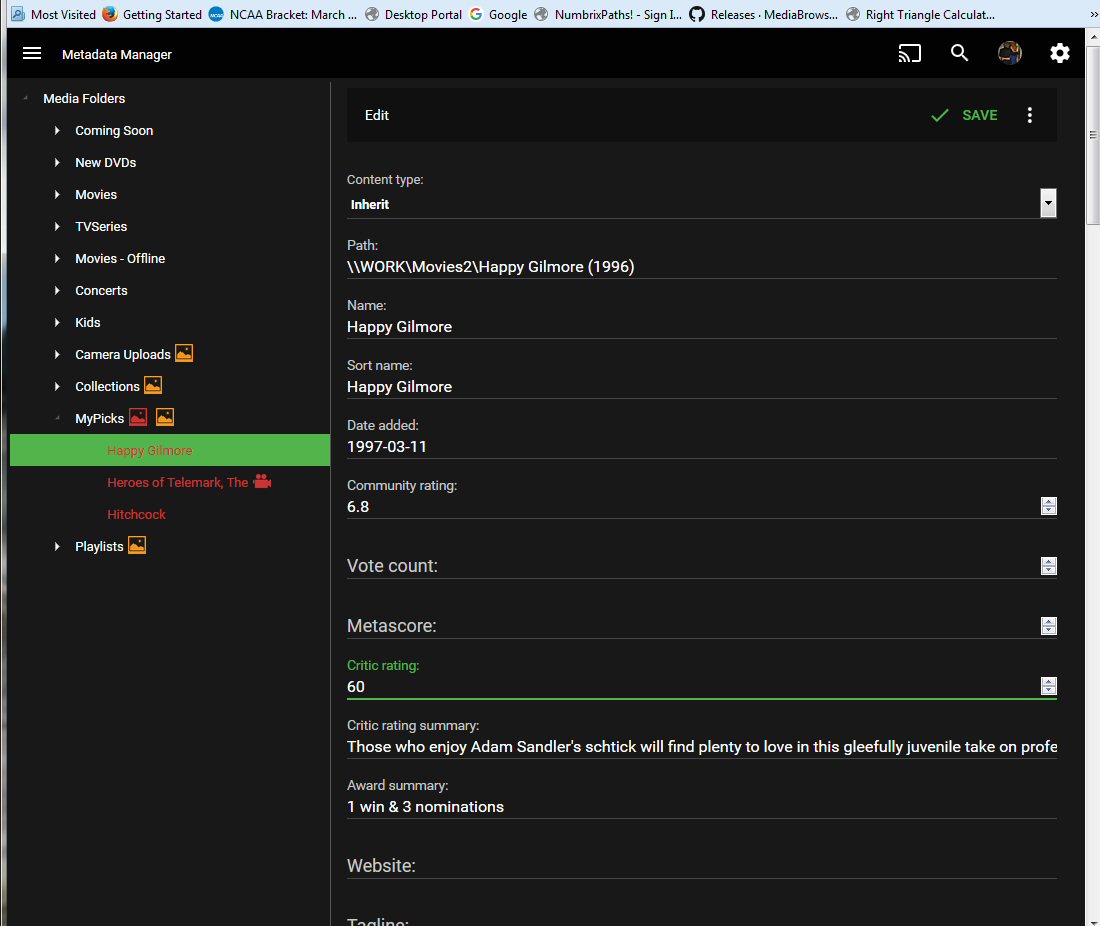Click the Website input field
Image resolution: width=1100 pixels, height=926 pixels.
pos(702,866)
